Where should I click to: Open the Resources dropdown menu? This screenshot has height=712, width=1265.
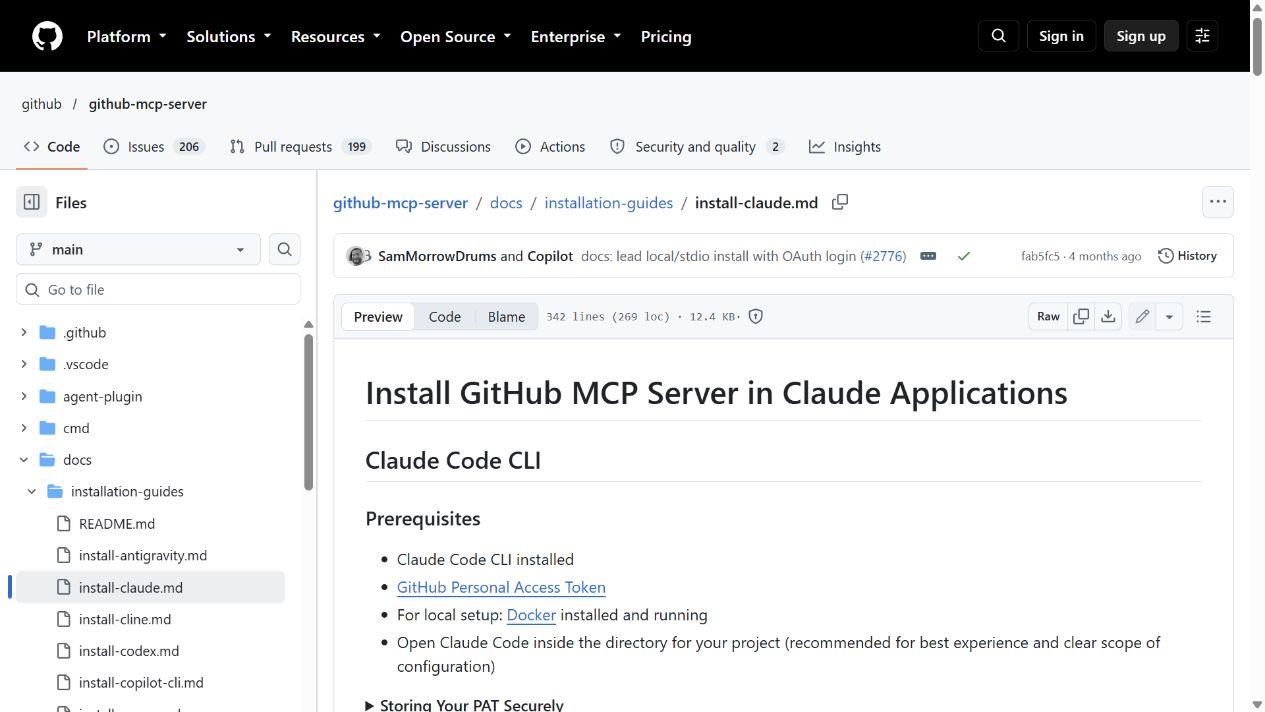(x=335, y=36)
